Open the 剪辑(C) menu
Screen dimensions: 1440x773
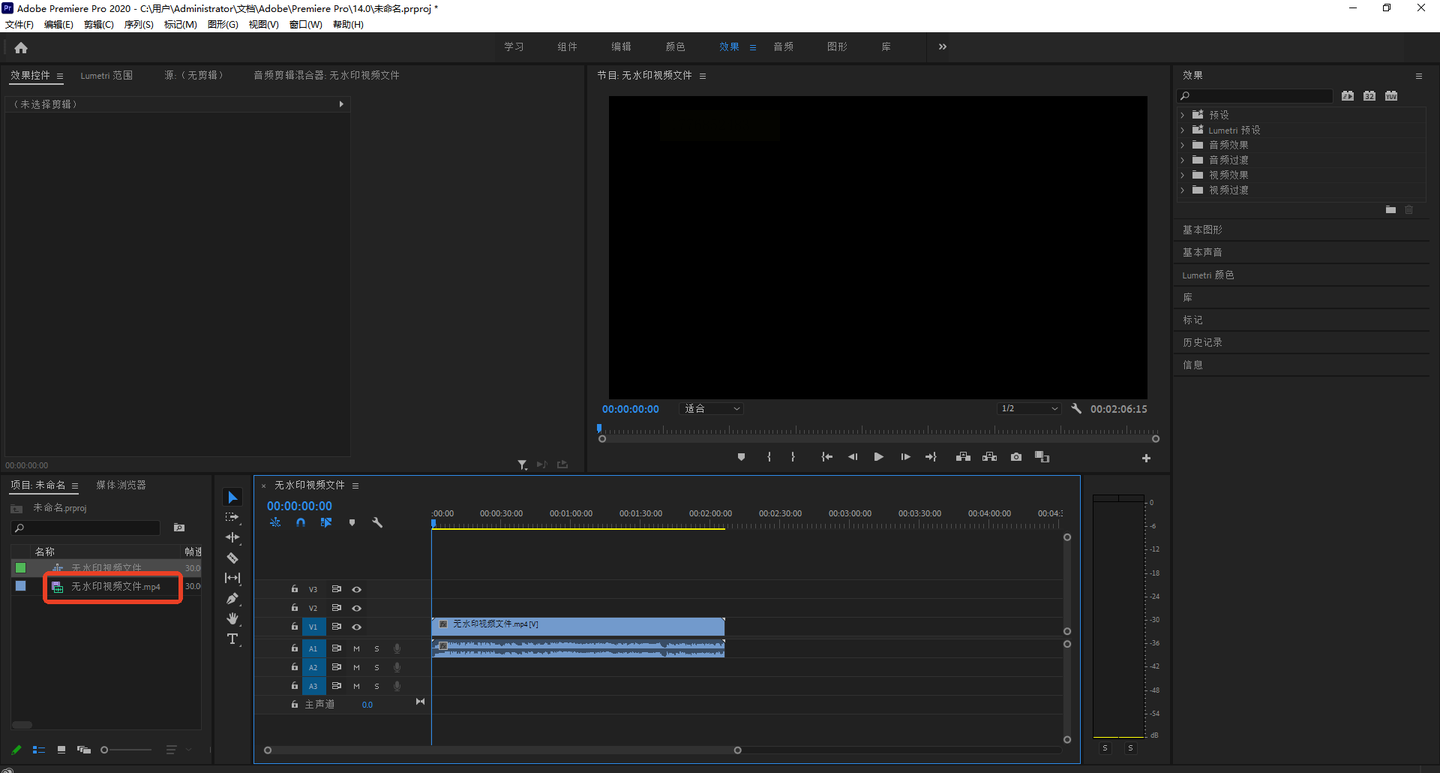[99, 24]
